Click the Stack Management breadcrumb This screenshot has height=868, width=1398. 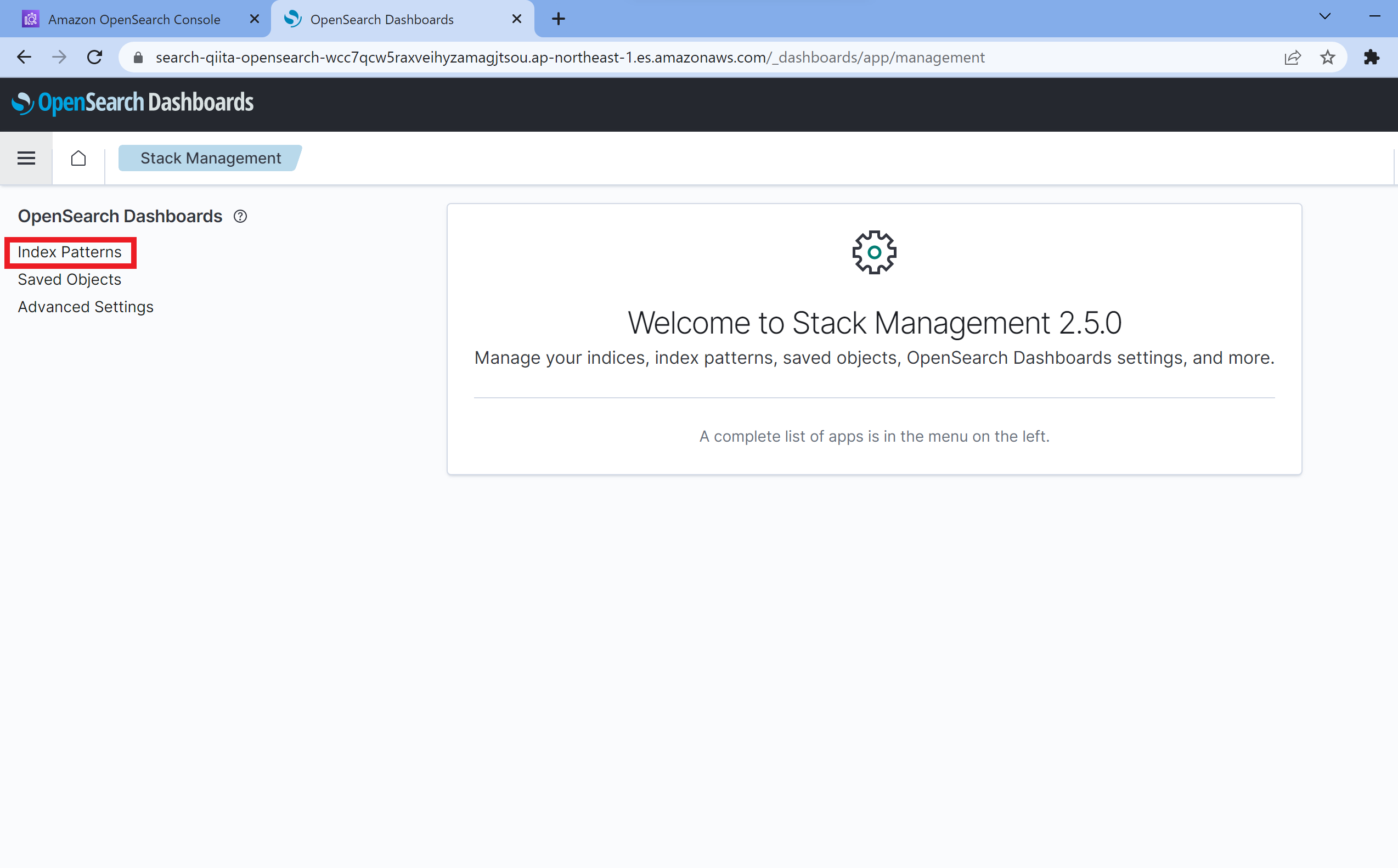(x=210, y=158)
